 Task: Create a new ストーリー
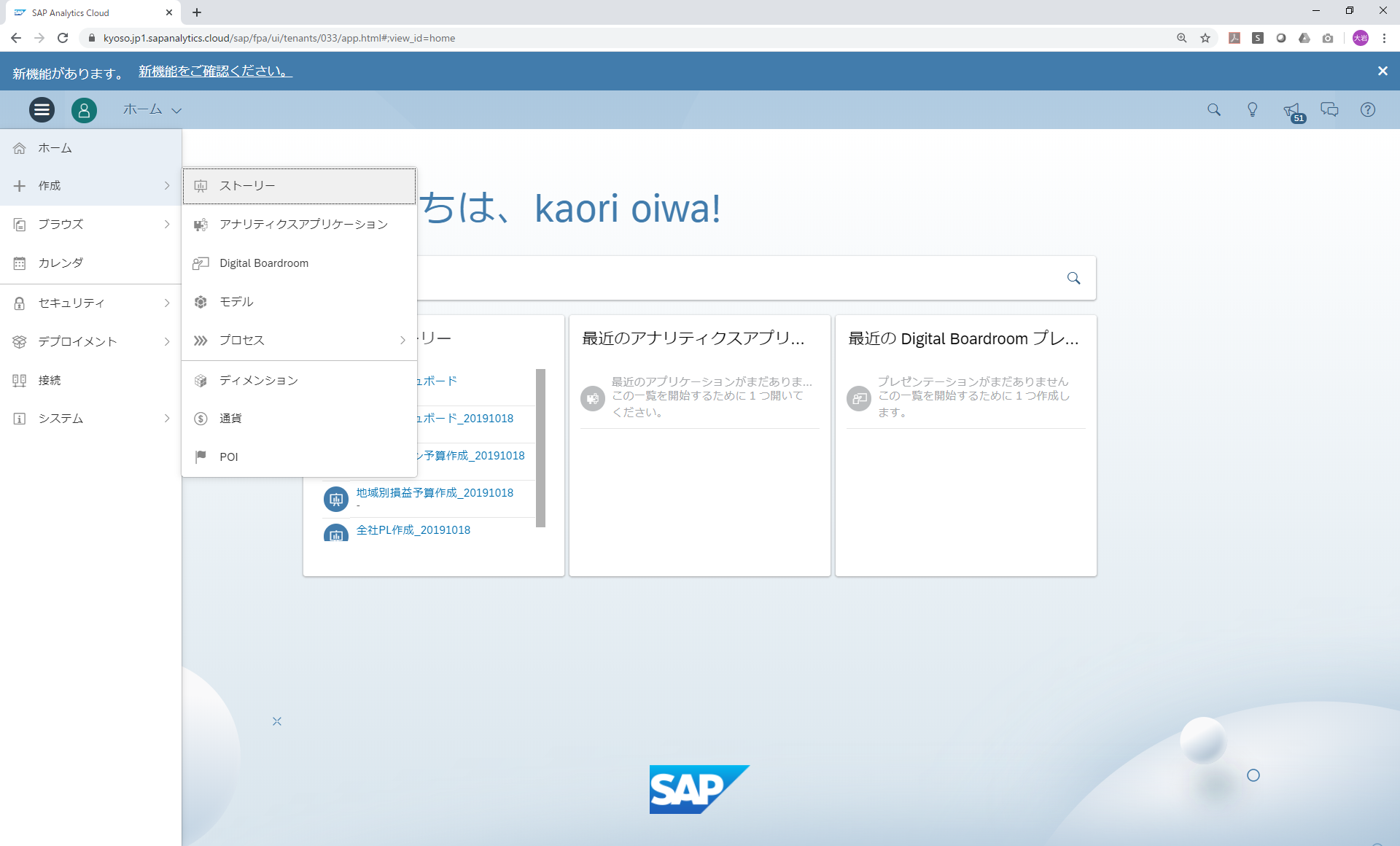[299, 186]
